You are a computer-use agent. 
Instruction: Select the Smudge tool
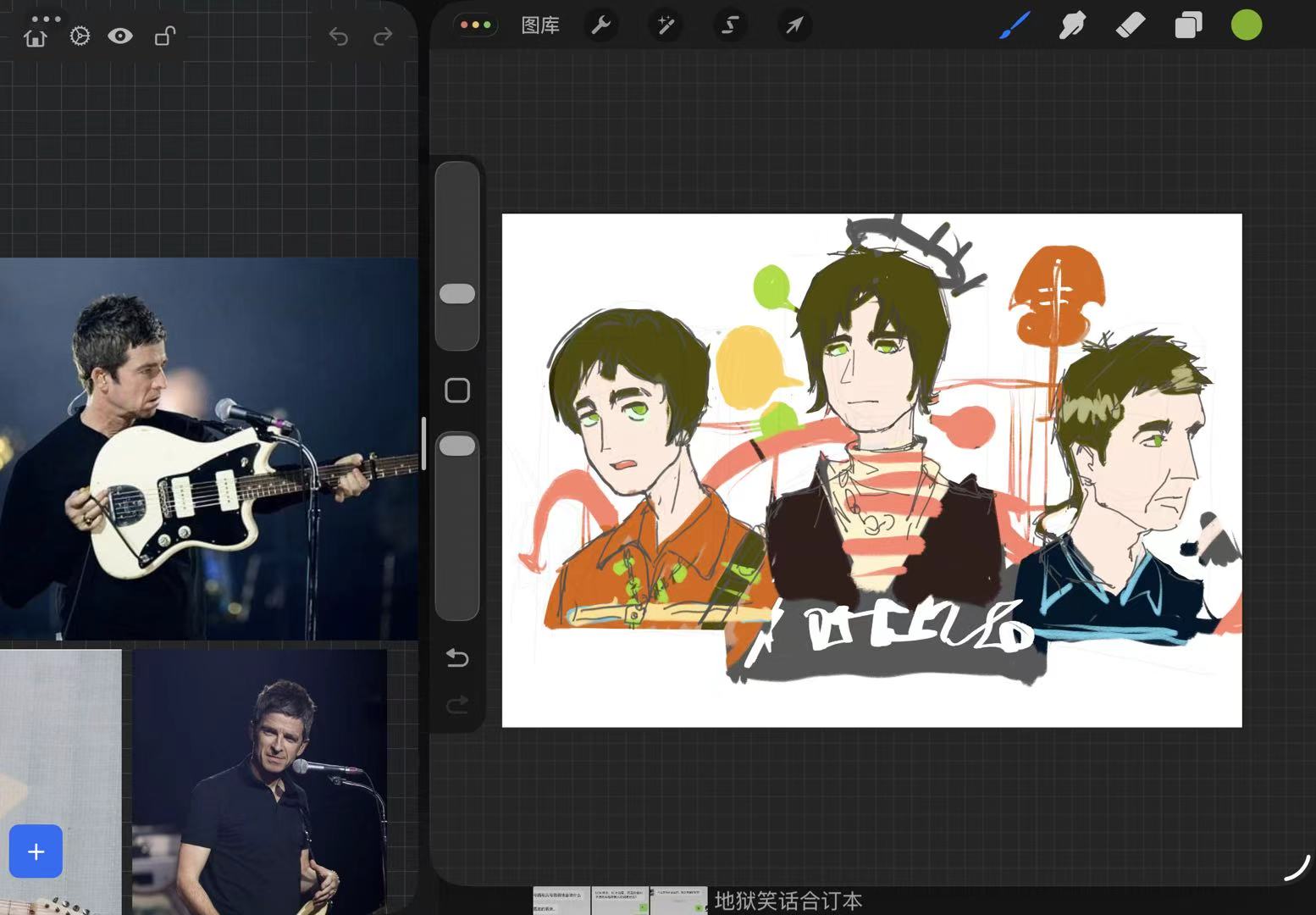coord(1072,25)
